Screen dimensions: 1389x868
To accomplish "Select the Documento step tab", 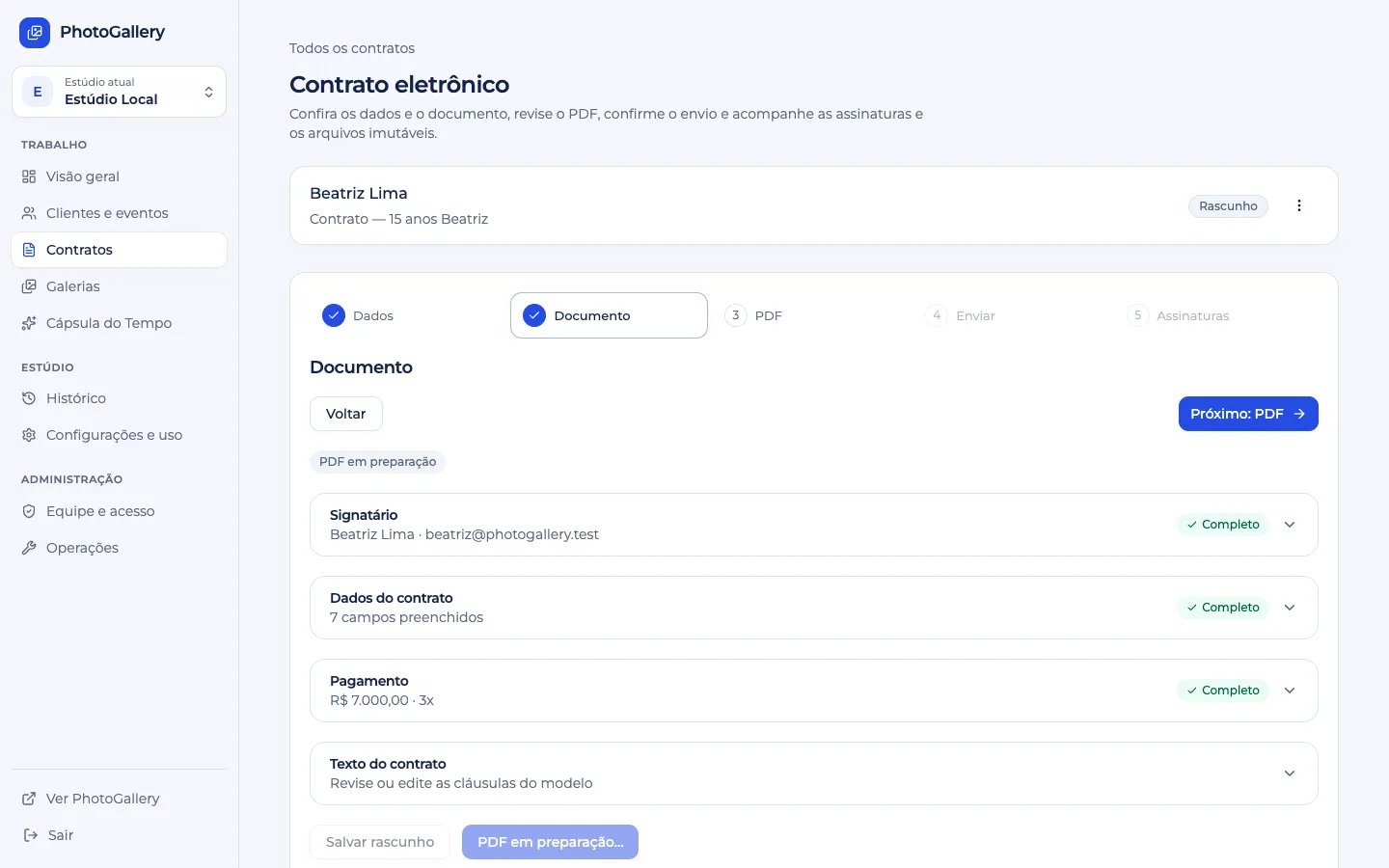I will point(609,315).
